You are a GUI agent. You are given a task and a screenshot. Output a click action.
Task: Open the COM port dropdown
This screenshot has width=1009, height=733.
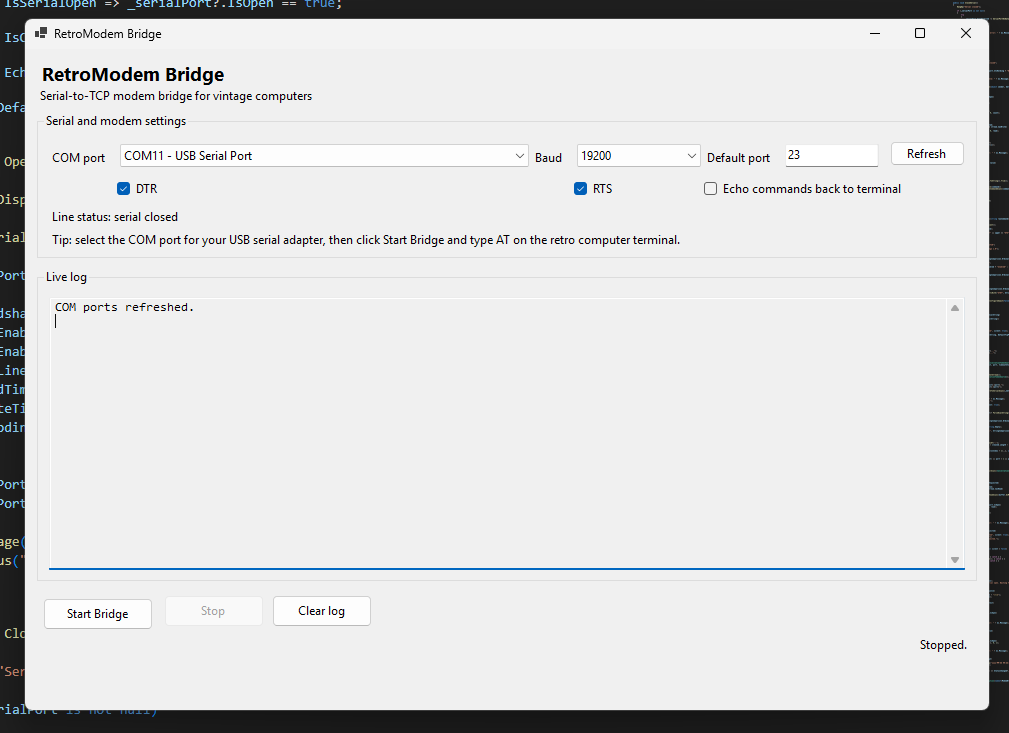point(324,156)
